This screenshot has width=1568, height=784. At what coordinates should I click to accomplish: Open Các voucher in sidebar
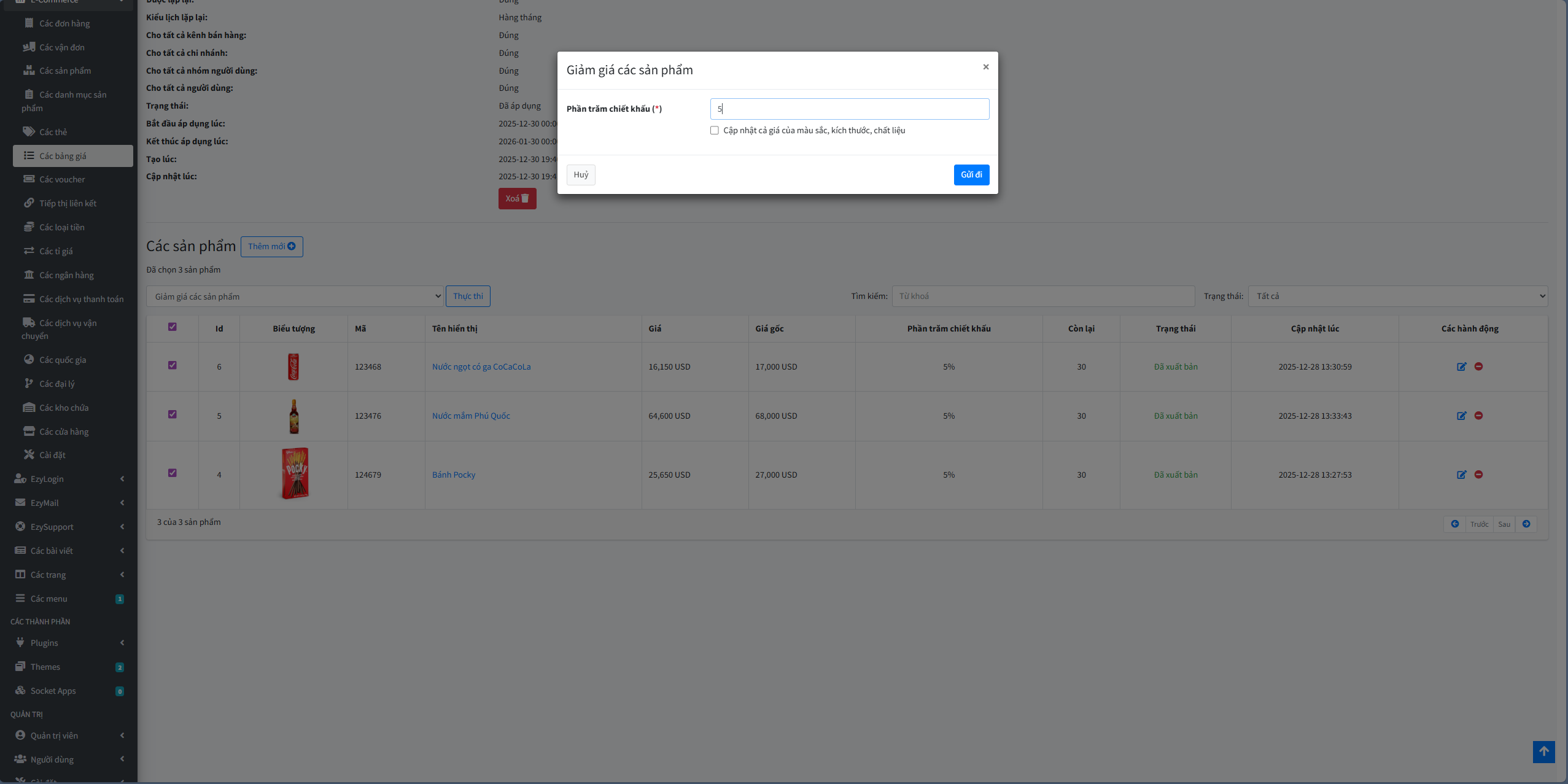62,179
